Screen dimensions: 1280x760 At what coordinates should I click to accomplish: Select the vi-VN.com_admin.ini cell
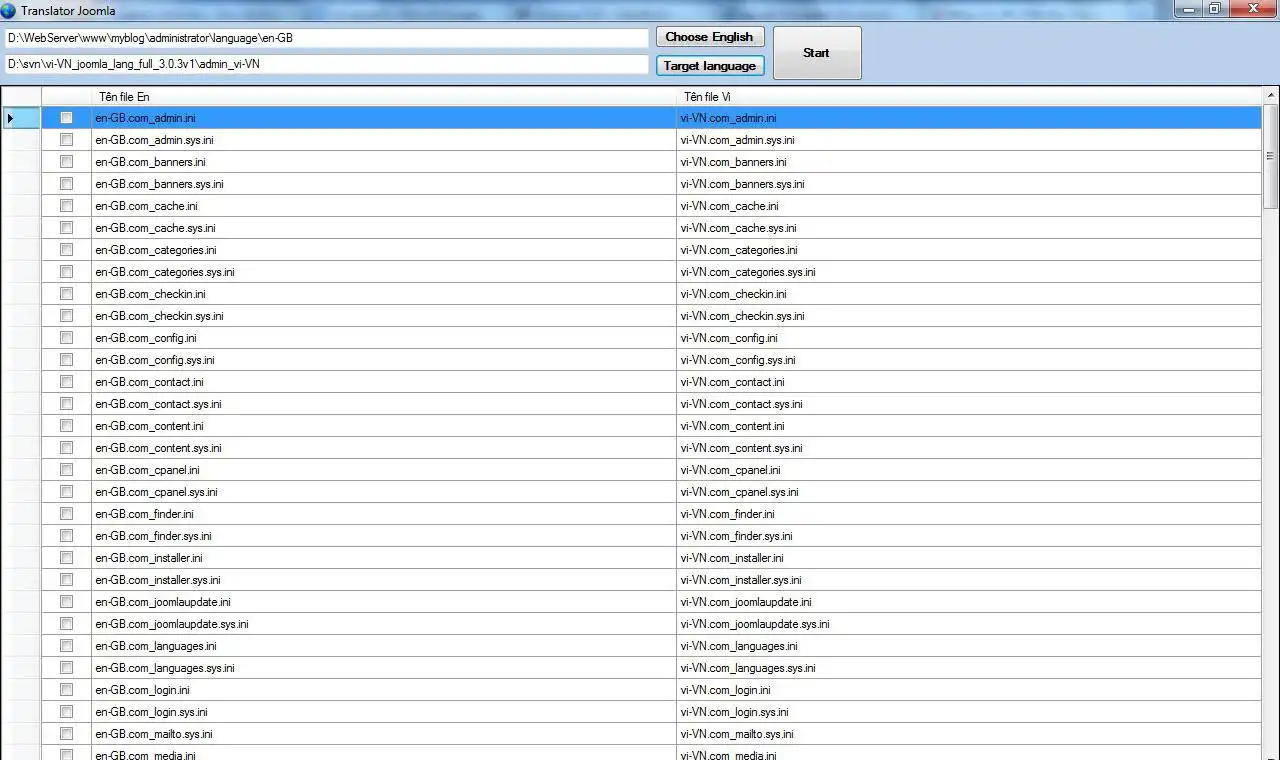969,118
